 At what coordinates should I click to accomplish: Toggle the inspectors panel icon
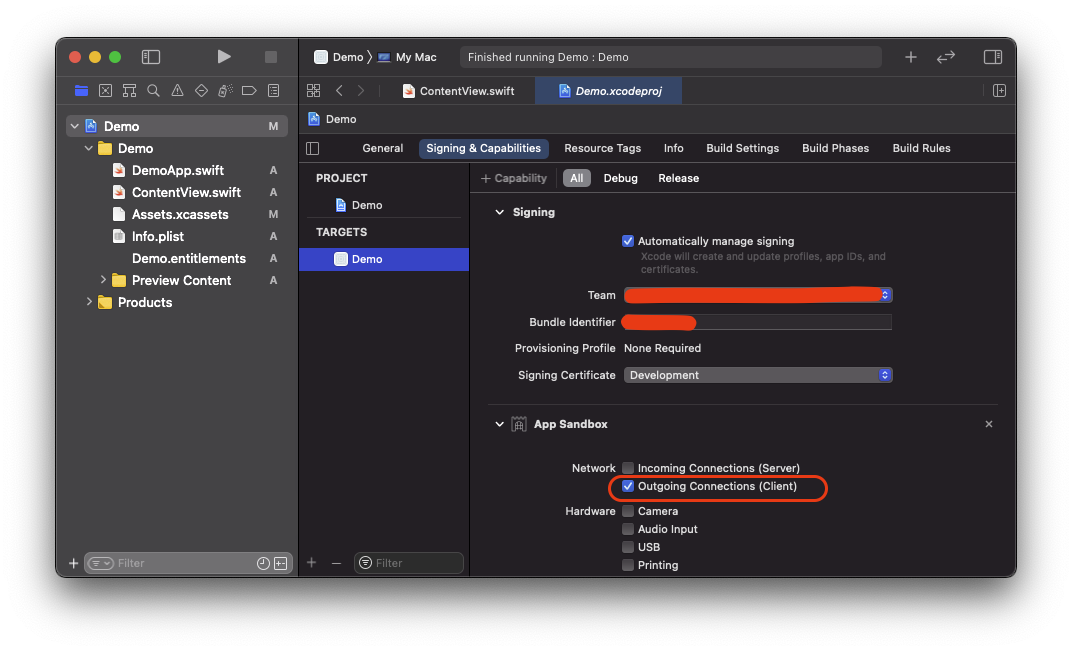pyautogui.click(x=992, y=57)
